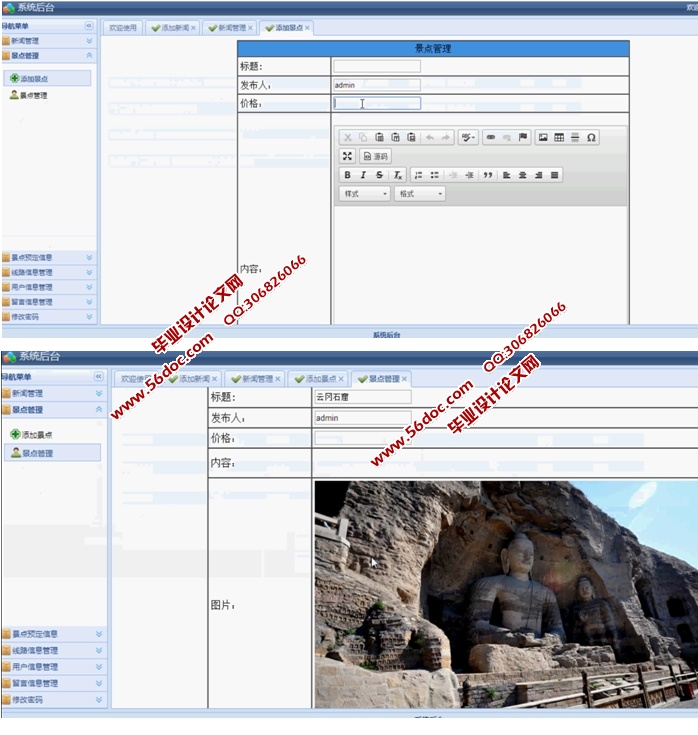Switch to 添加景点 tab in lower window
The height and width of the screenshot is (735, 698).
coord(317,379)
